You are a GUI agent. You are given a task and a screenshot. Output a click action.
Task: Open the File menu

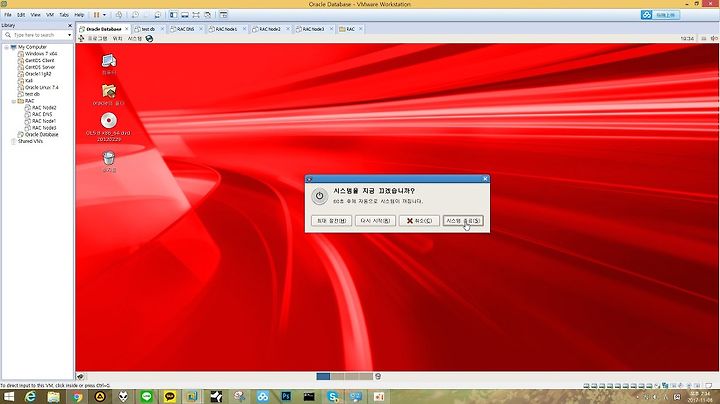[8, 15]
